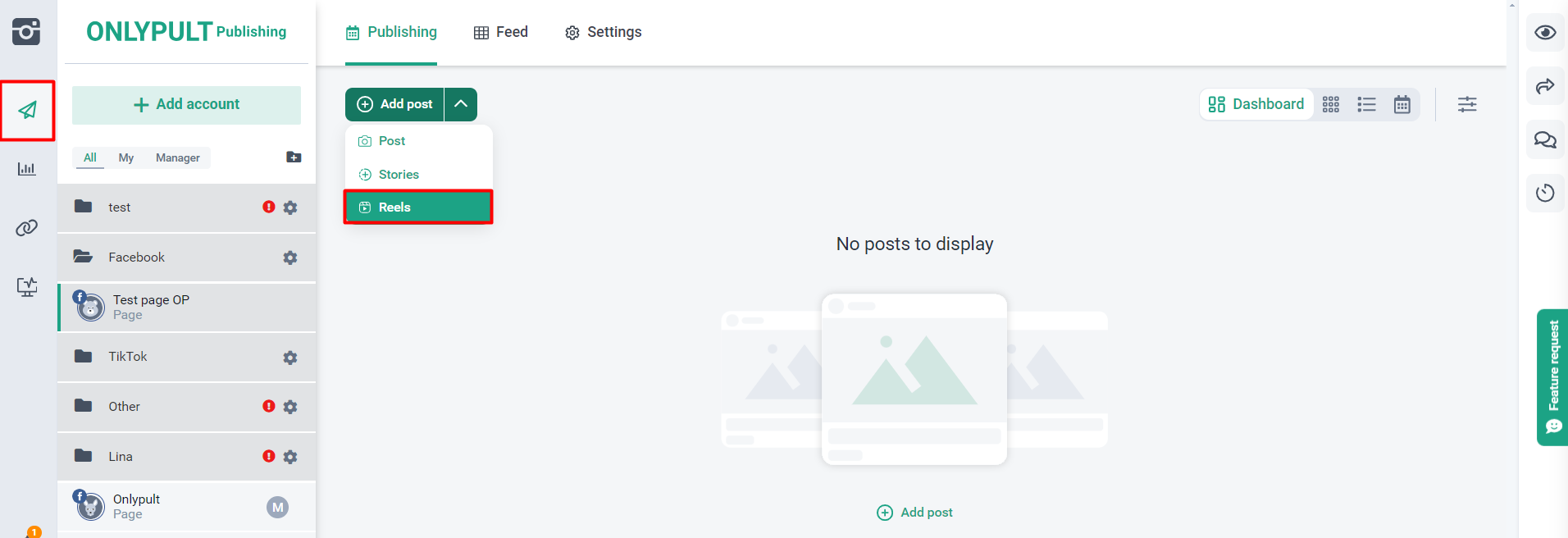Image resolution: width=1568 pixels, height=538 pixels.
Task: Open the monitor presentation sidebar icon
Action: point(27,287)
